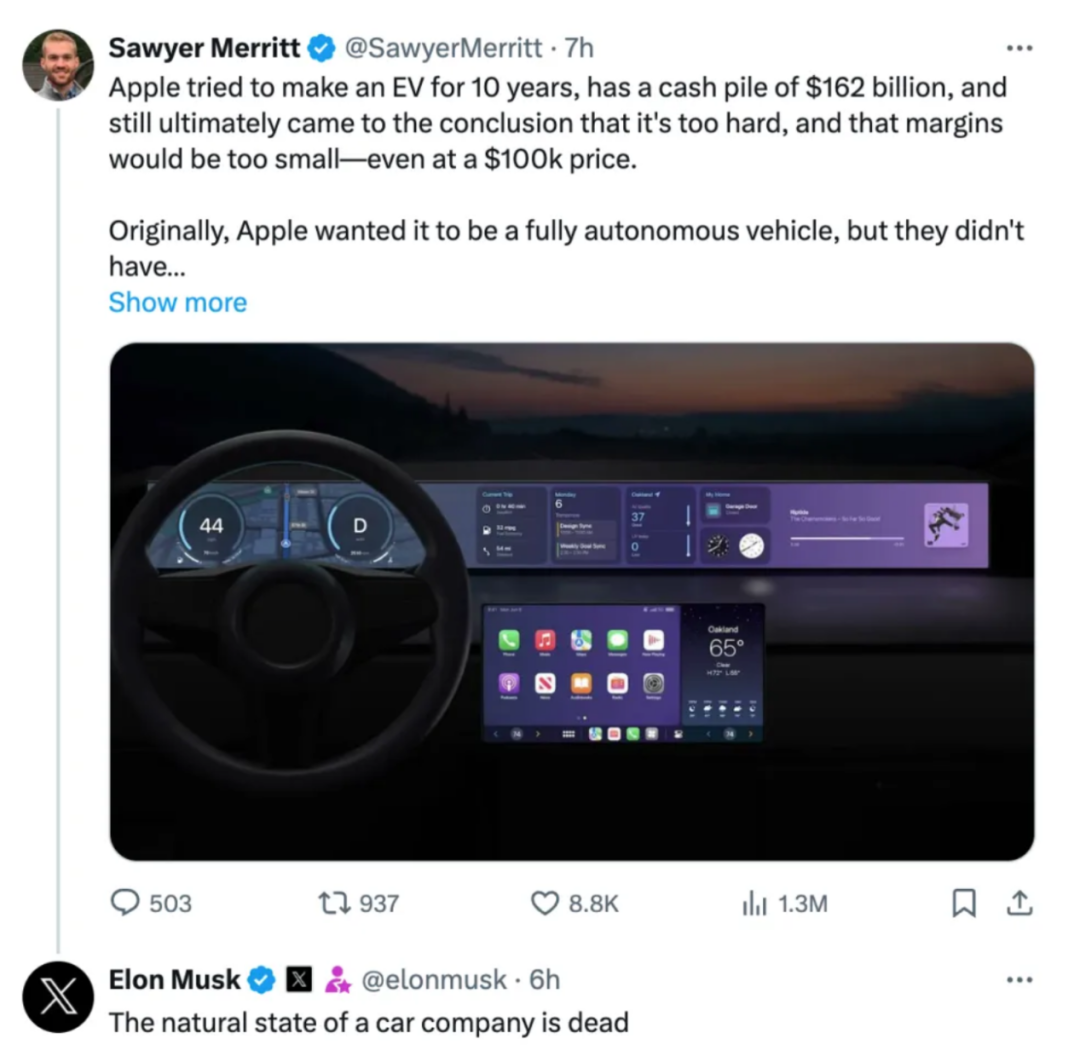View analytics showing 1.3M views
Viewport: 1080px width, 1062px height.
coord(752,903)
